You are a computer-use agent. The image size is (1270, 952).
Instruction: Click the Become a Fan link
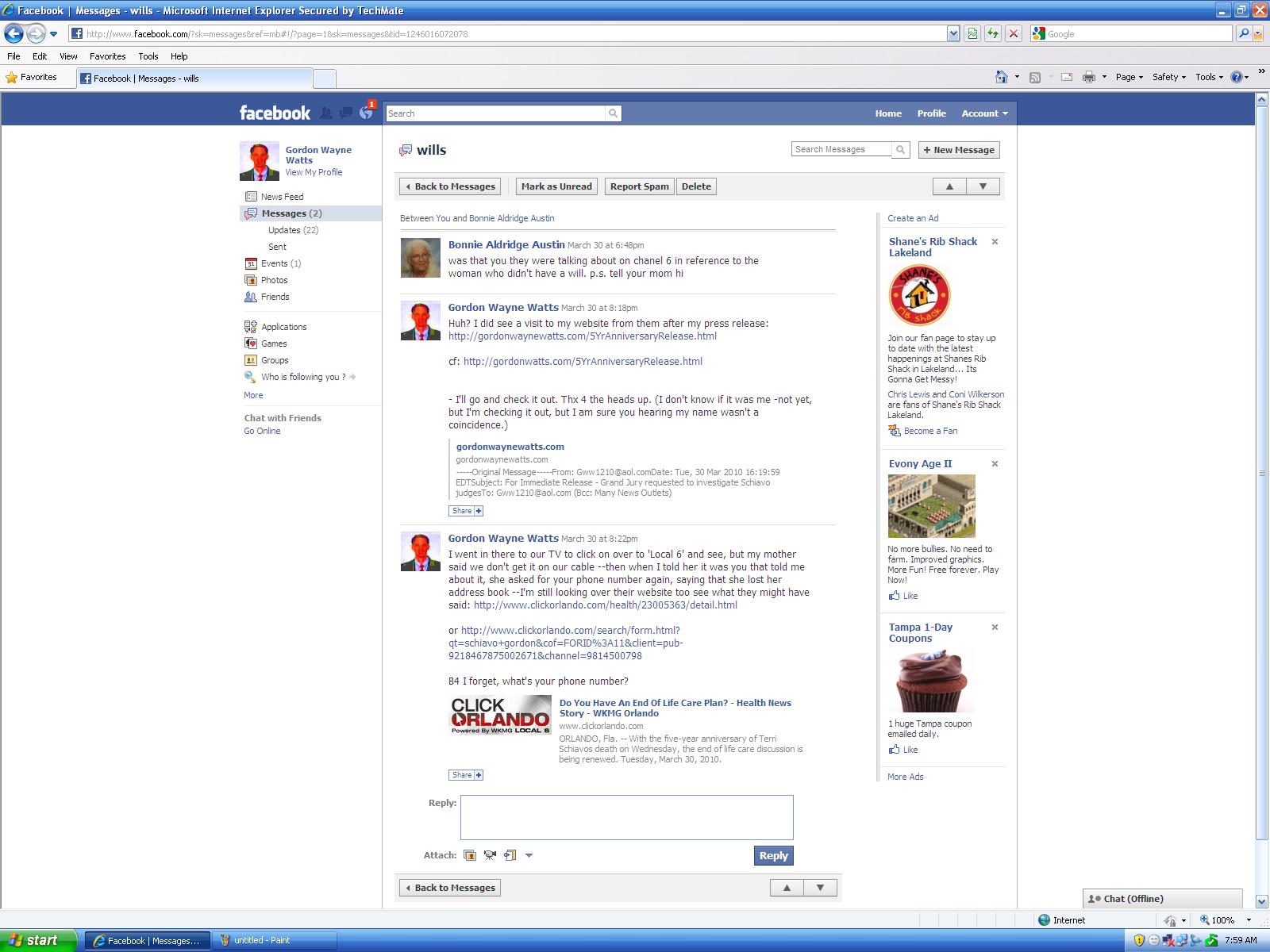click(930, 431)
